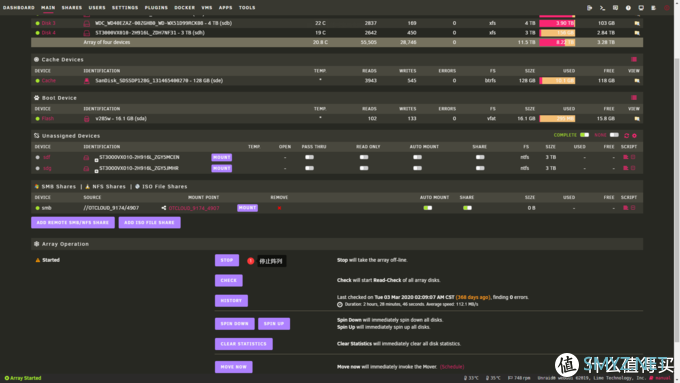
Task: Click the logout icon in top bar
Action: coord(589,8)
